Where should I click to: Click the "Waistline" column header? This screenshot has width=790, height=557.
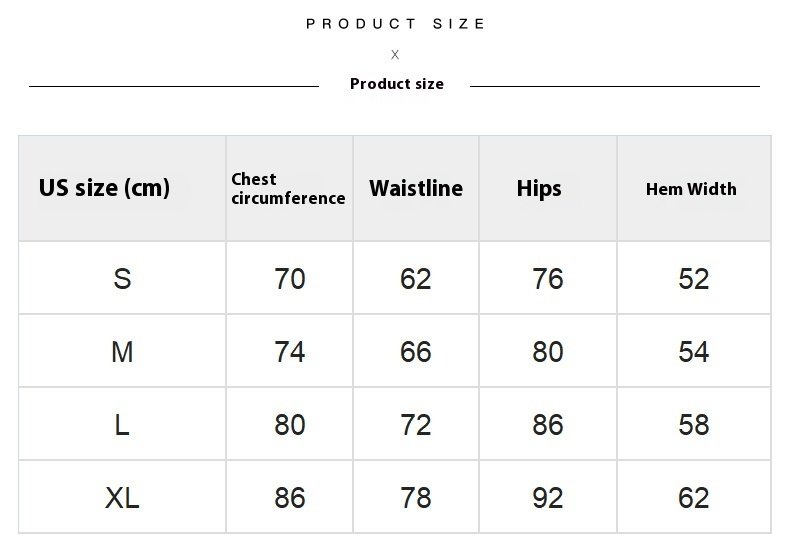[x=416, y=188]
